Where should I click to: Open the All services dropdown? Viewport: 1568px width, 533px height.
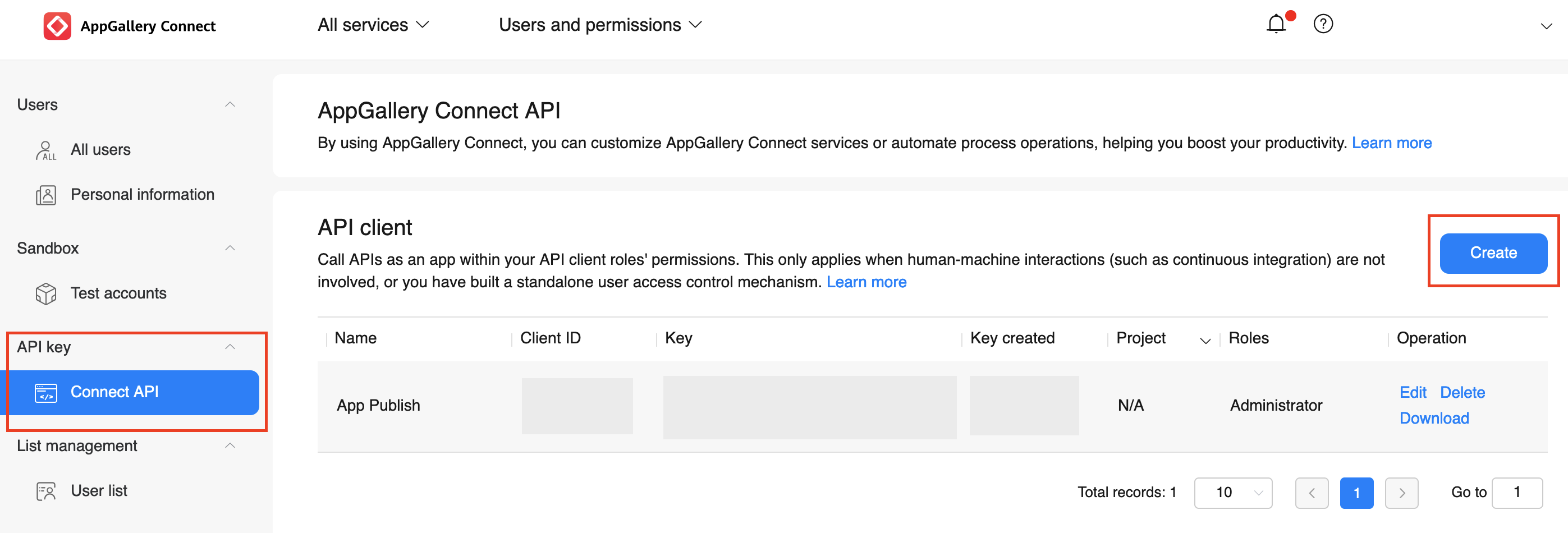click(x=373, y=25)
